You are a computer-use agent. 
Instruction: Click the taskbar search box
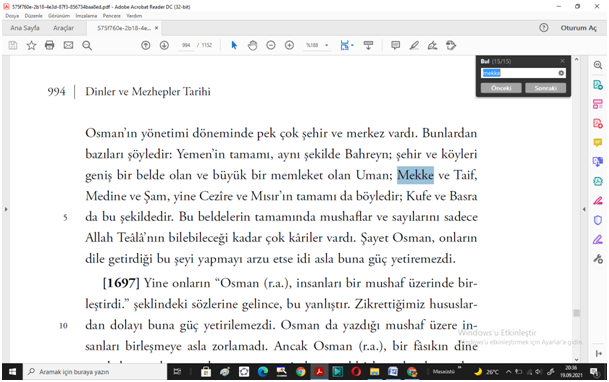tap(95, 372)
